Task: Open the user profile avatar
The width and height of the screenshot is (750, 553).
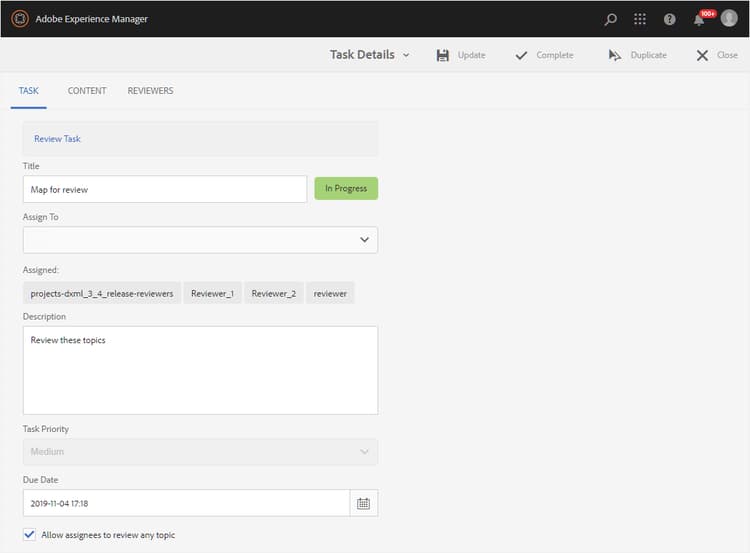Action: click(729, 18)
